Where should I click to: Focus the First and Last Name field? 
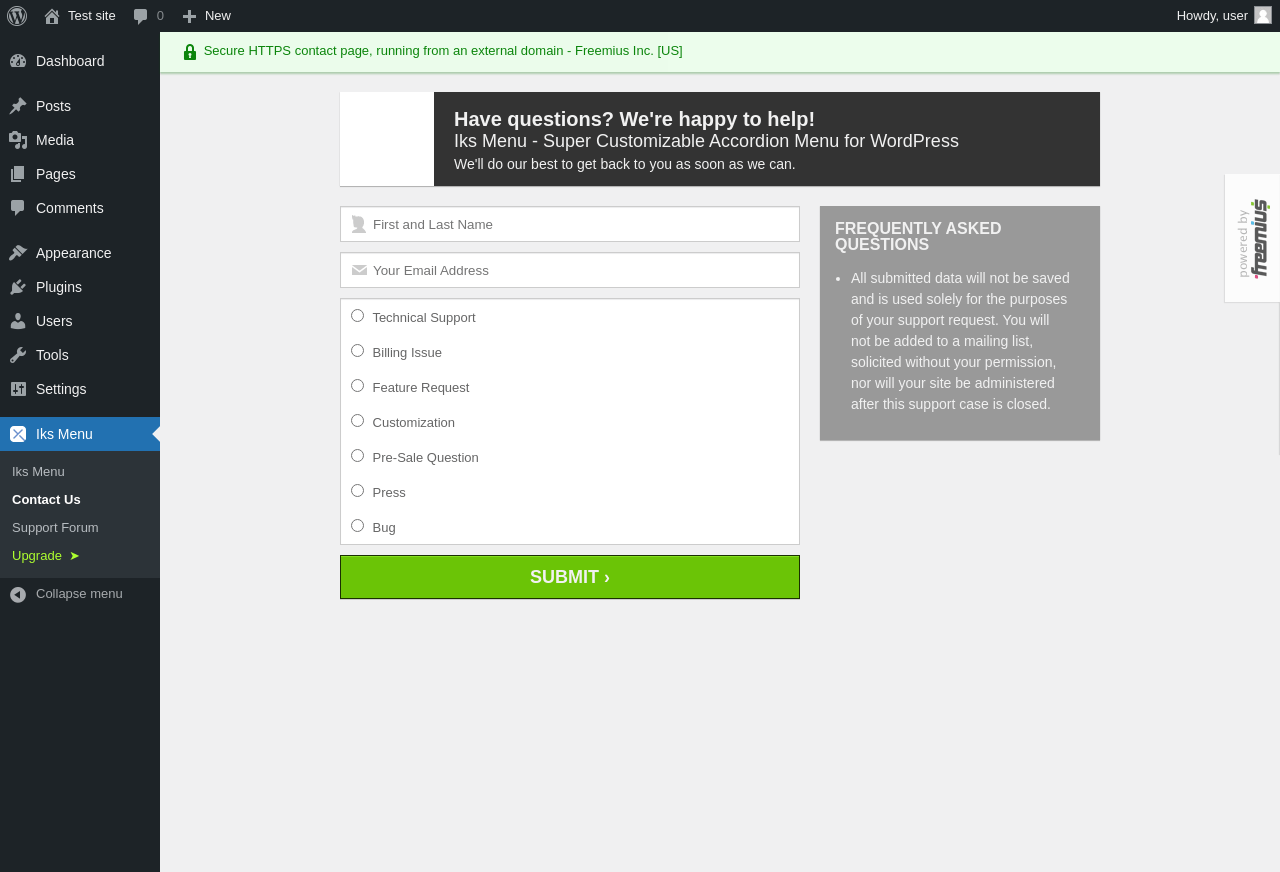[570, 224]
